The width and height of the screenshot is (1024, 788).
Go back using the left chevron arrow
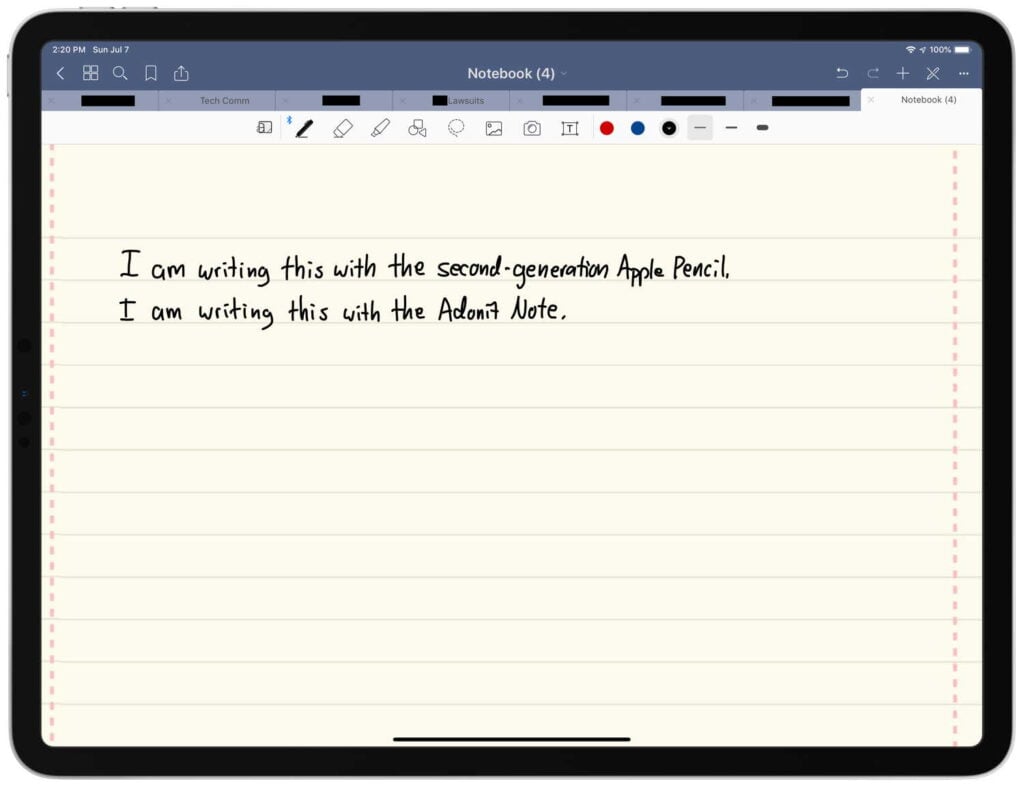(x=61, y=73)
